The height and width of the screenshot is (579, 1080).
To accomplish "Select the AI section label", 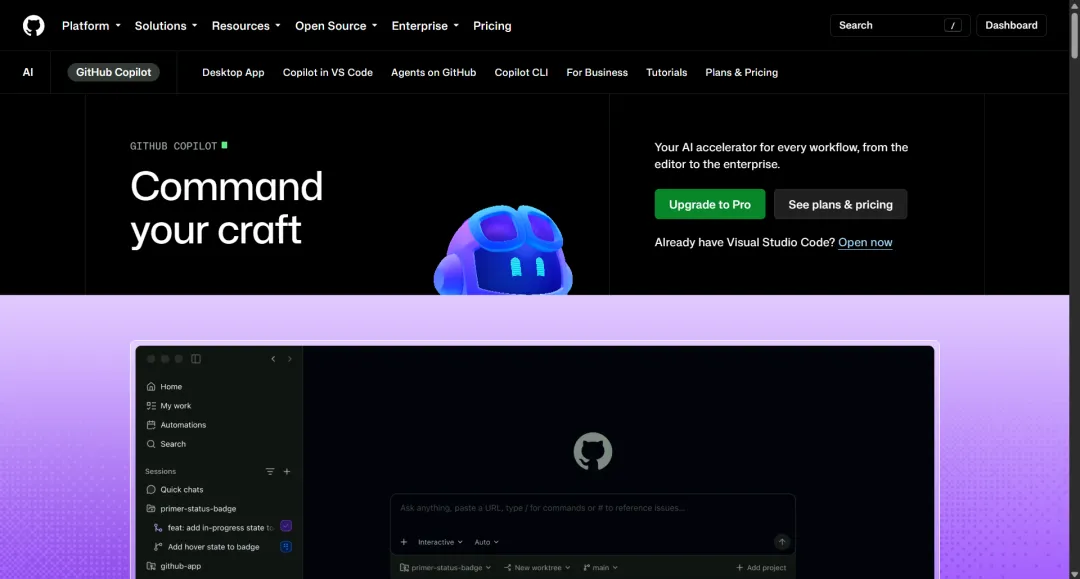I will pos(28,72).
